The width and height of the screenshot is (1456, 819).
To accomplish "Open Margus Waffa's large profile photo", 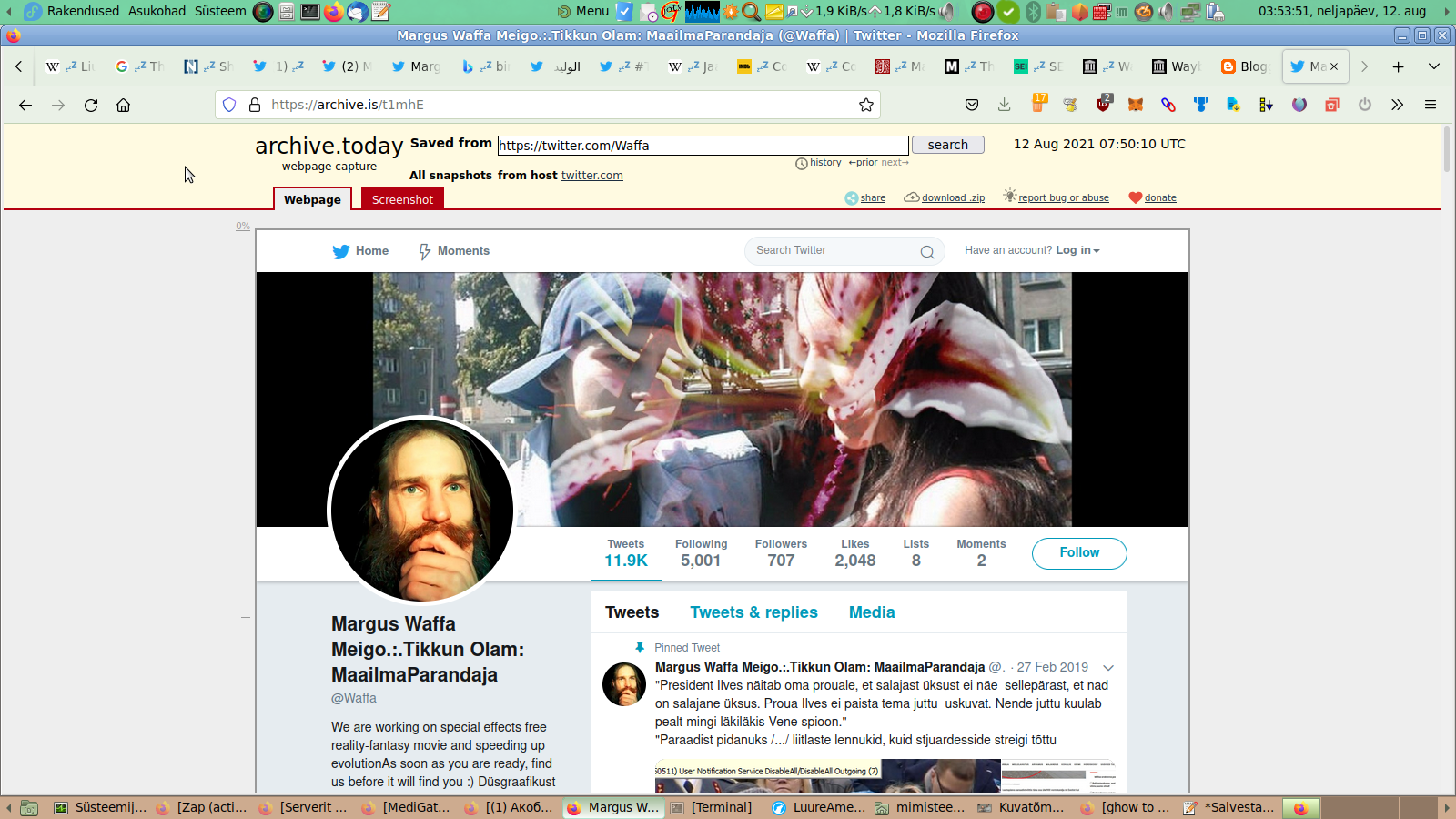I will [x=421, y=510].
